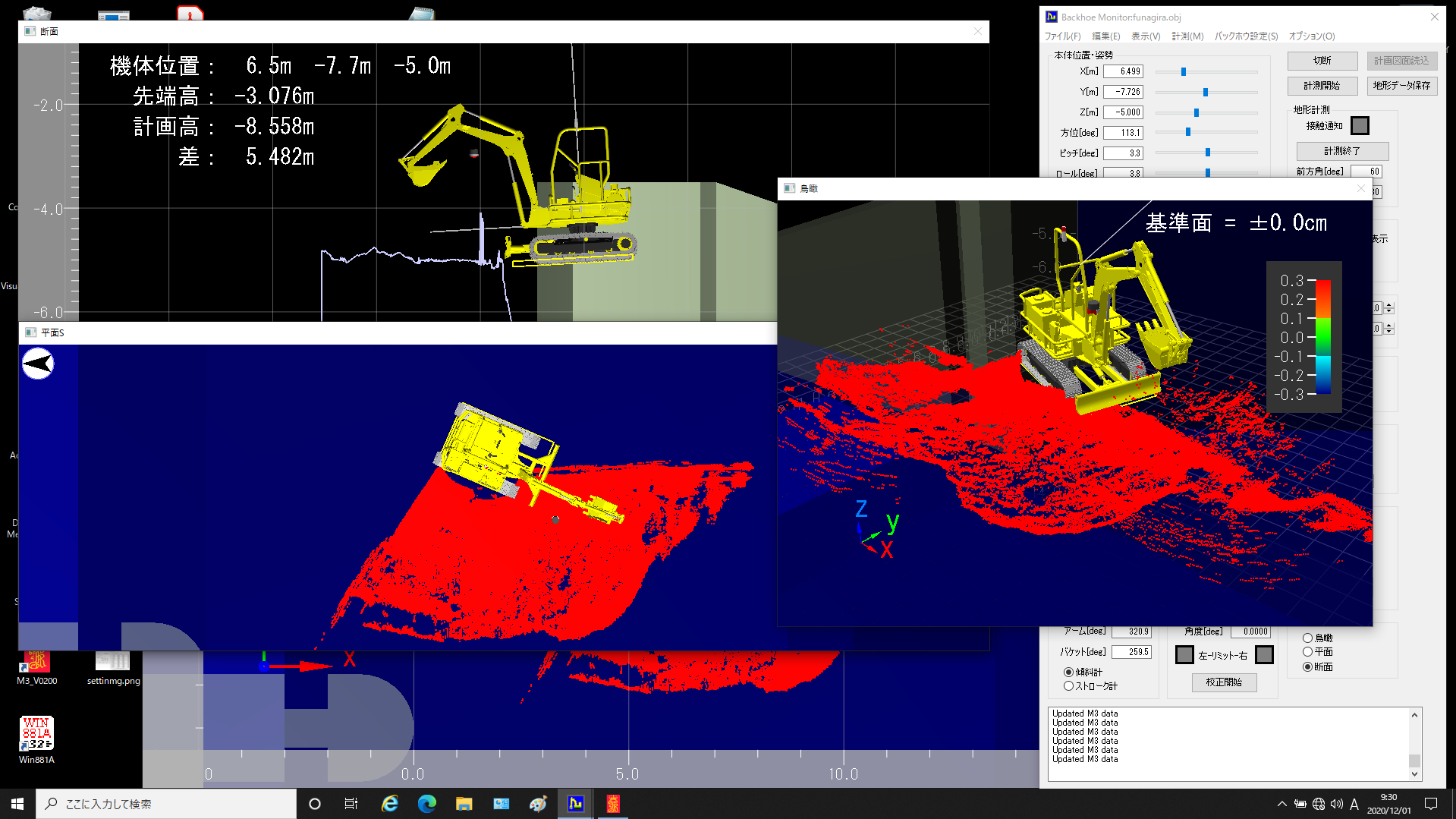Click the control panel taskbar icon
The height and width of the screenshot is (819, 1456).
tap(501, 804)
